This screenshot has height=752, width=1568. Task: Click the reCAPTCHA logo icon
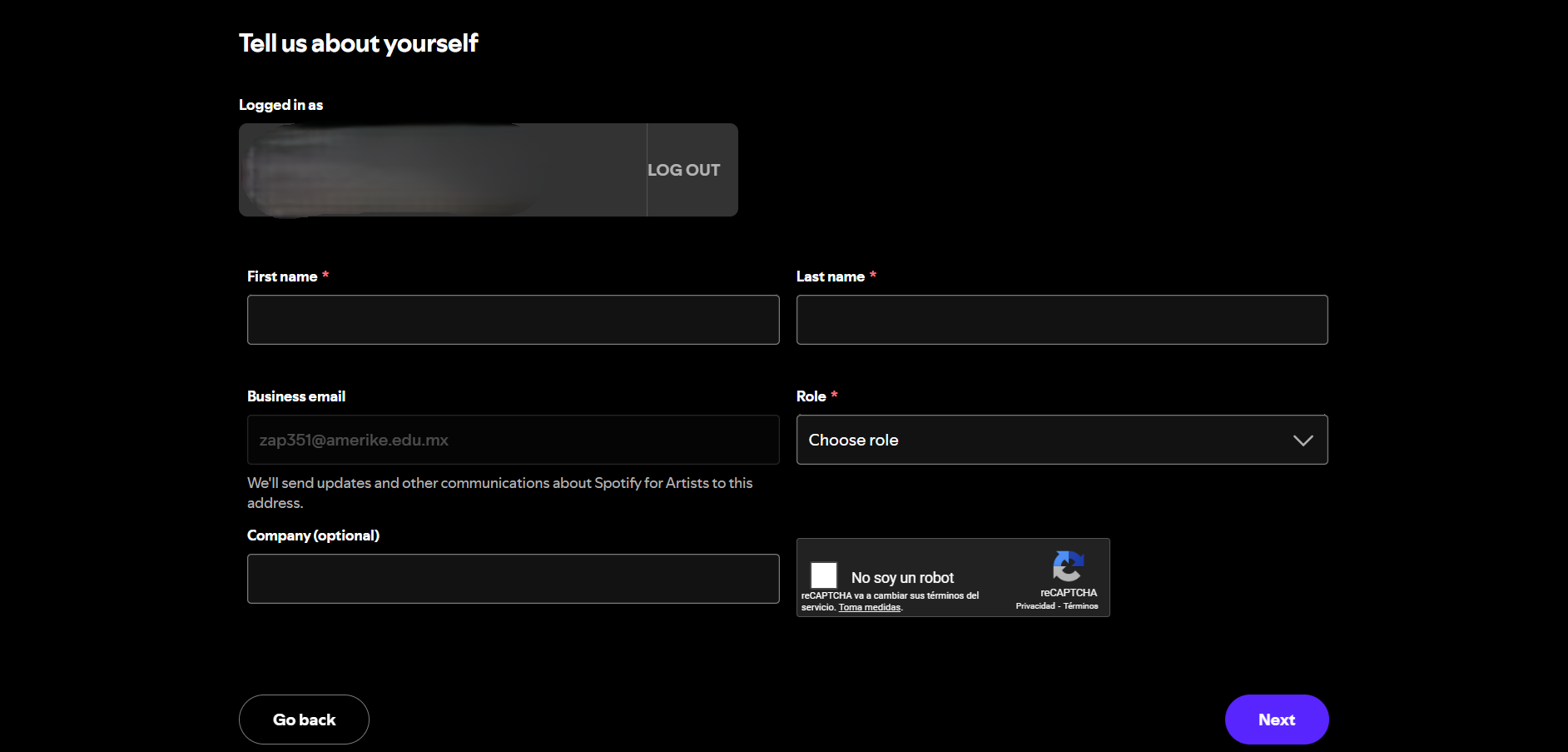point(1068,567)
